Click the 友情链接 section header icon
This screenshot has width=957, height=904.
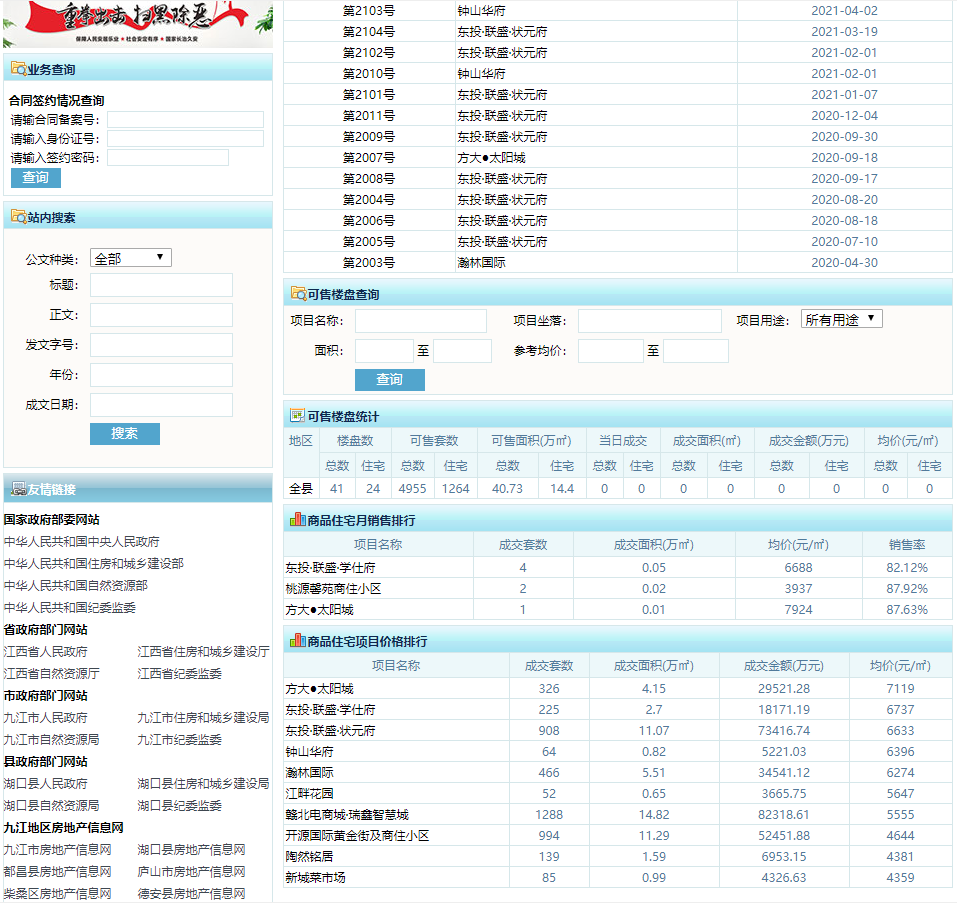coord(18,489)
